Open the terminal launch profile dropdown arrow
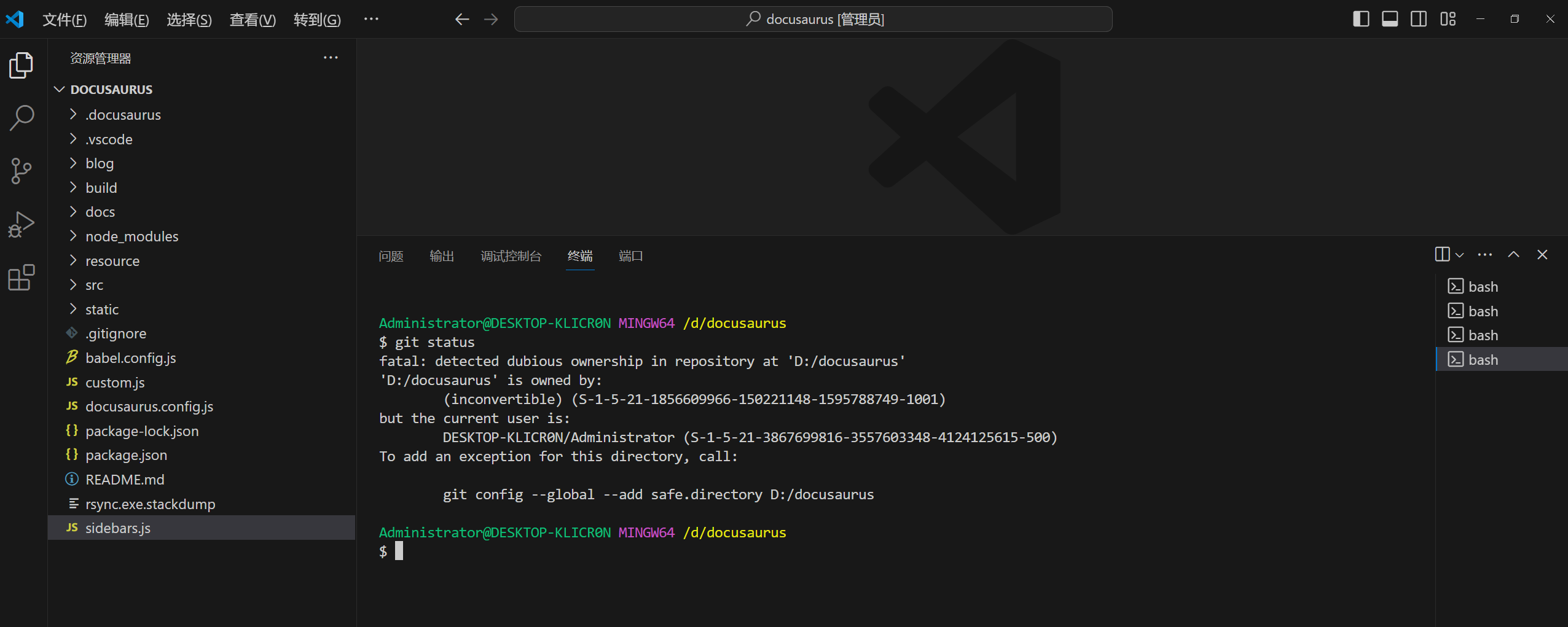 [1460, 255]
